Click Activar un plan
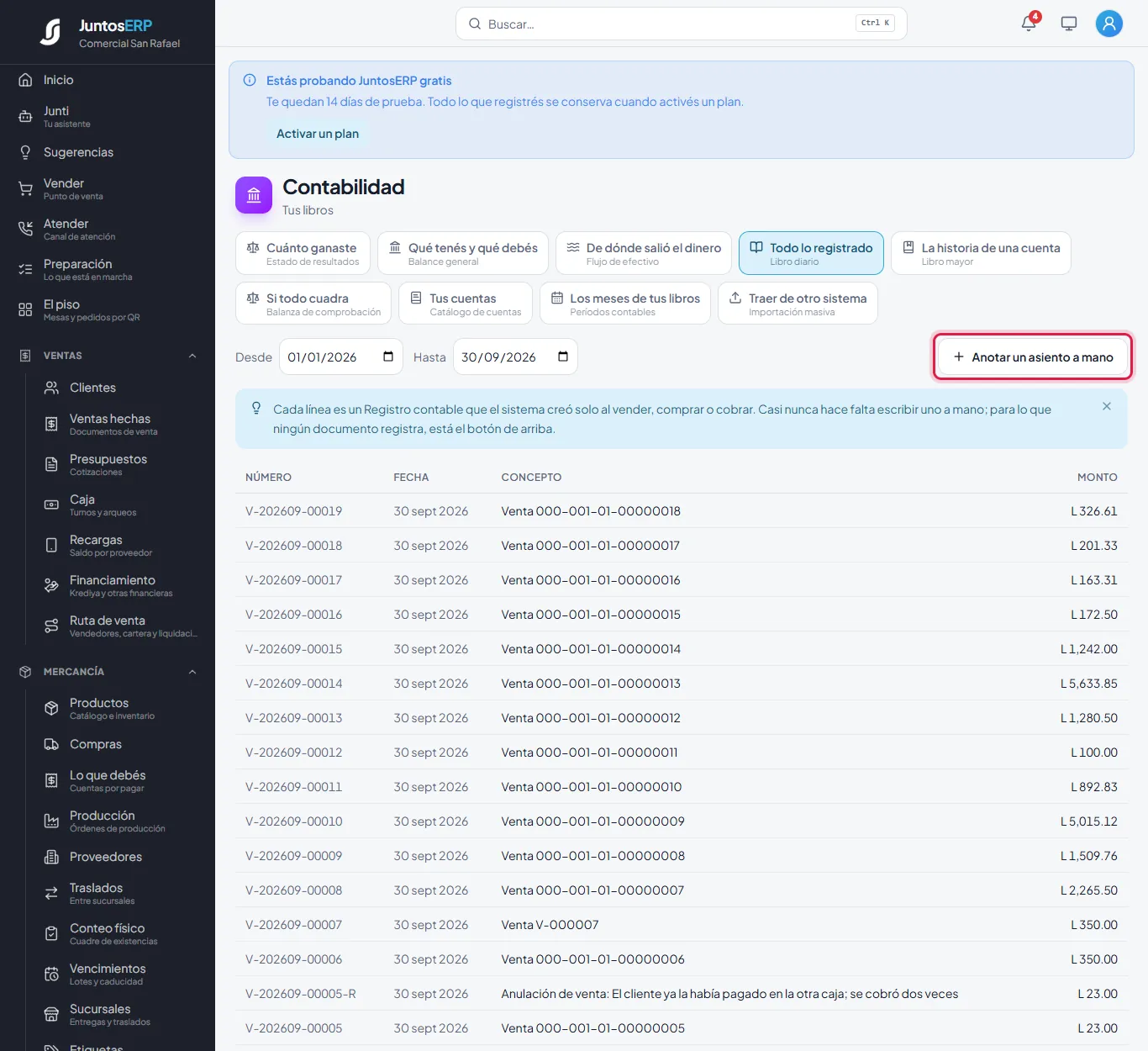The width and height of the screenshot is (1148, 1051). click(x=318, y=134)
